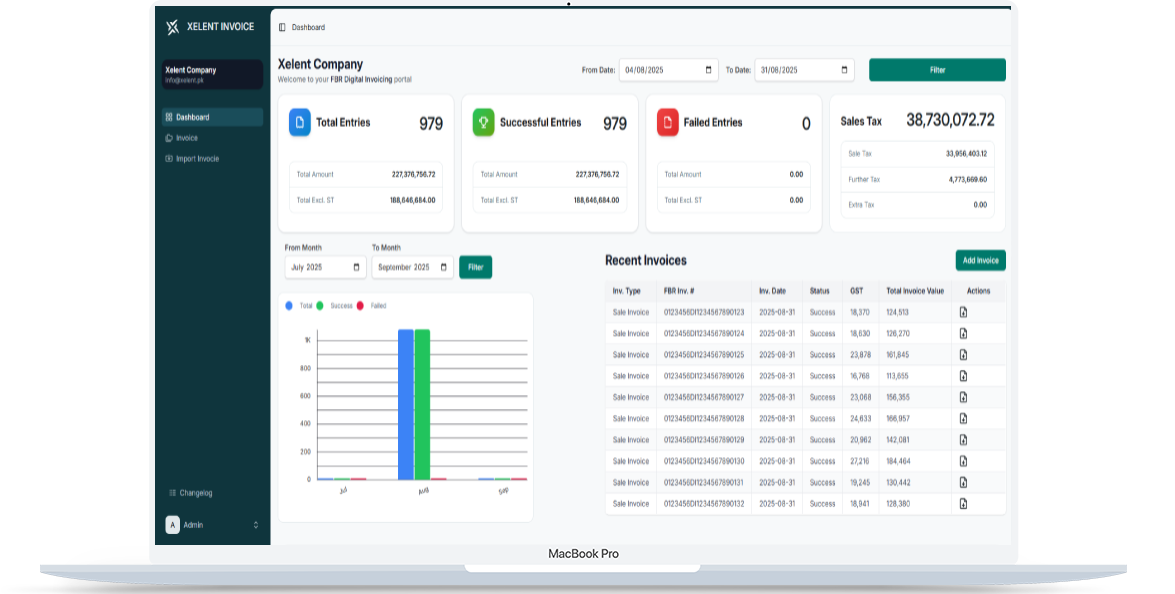Download invoice ending 0124 via action icon

[x=964, y=333]
